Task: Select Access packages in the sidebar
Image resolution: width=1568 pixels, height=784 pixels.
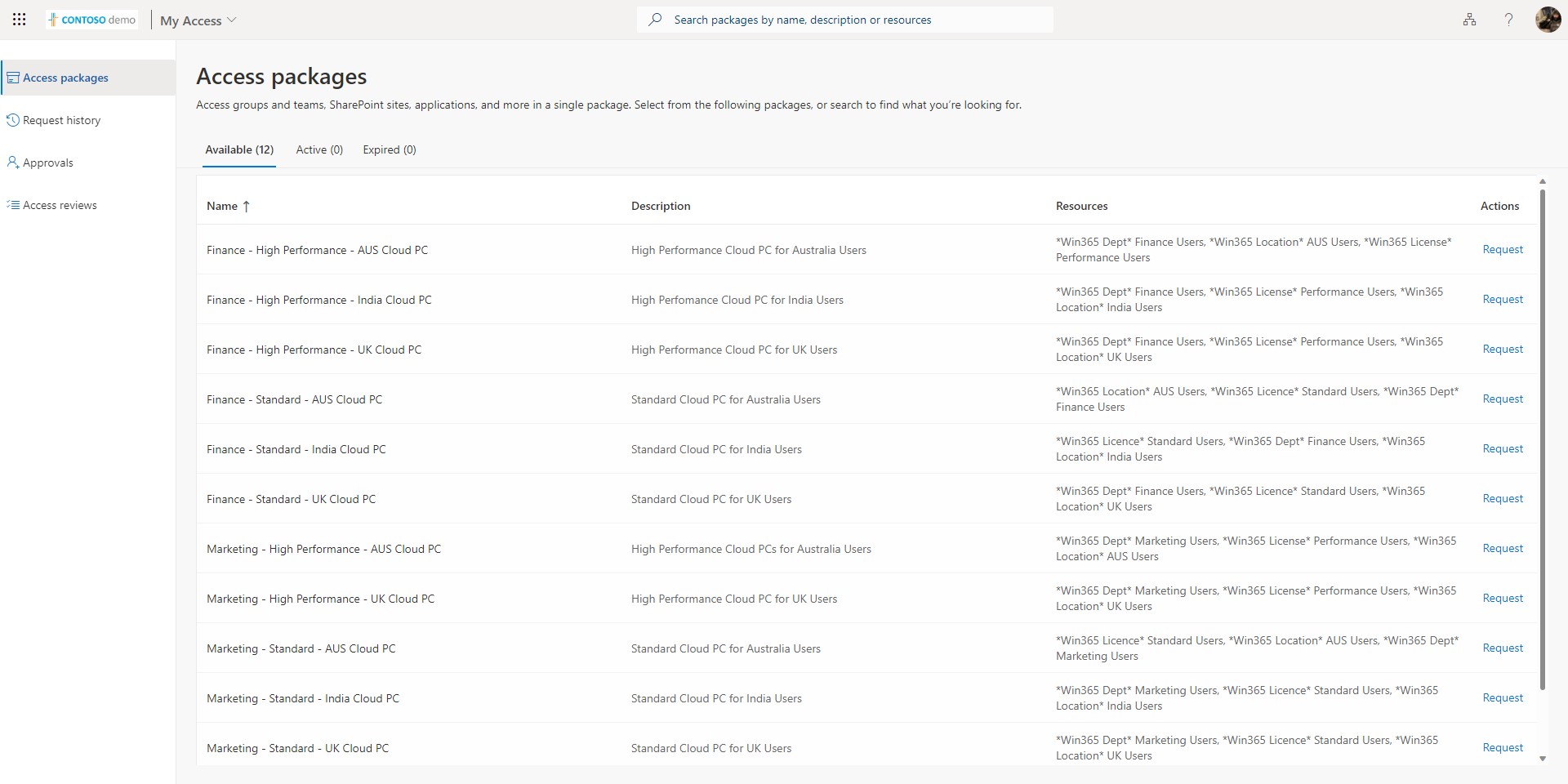Action: pos(66,77)
